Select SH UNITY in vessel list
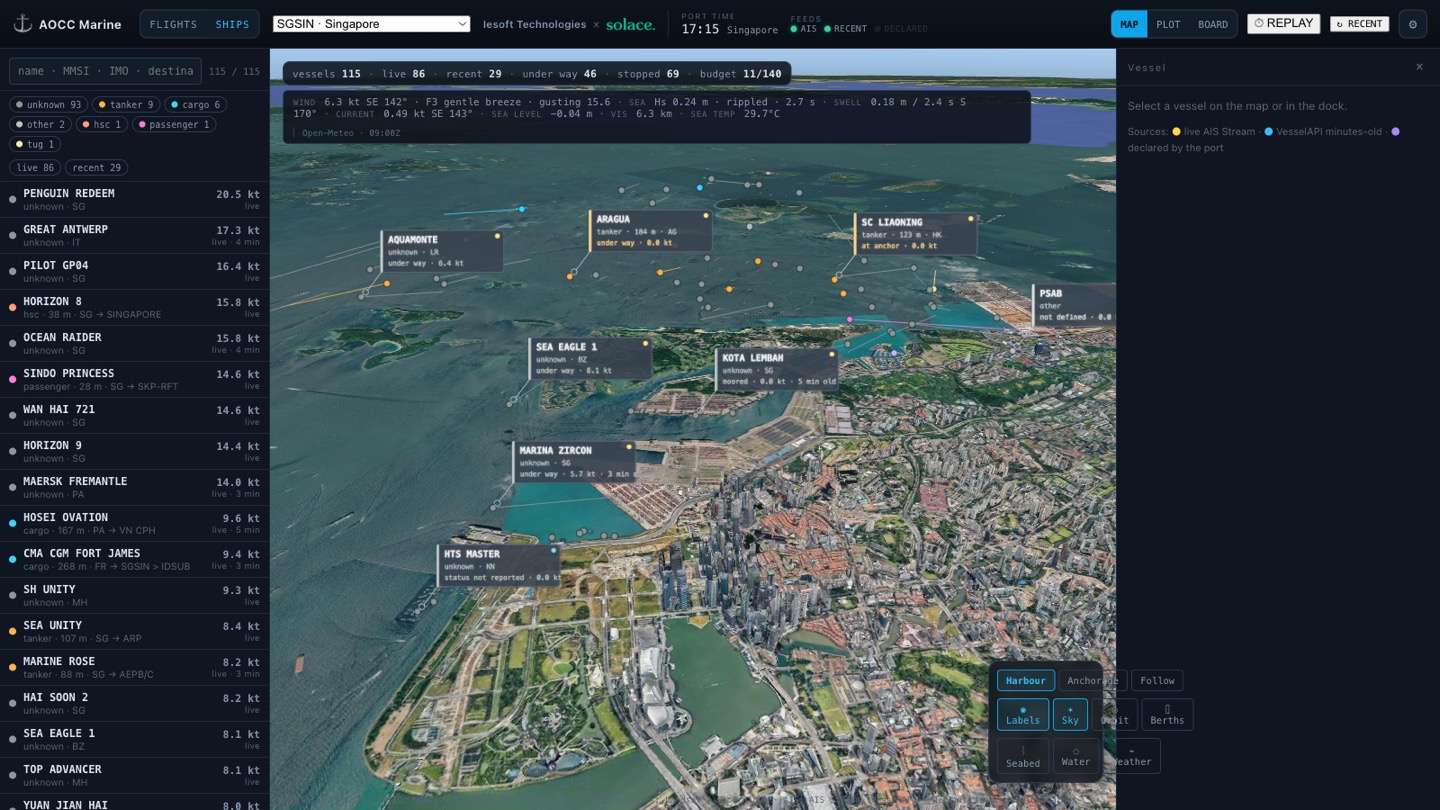Image resolution: width=1440 pixels, height=810 pixels. (135, 596)
